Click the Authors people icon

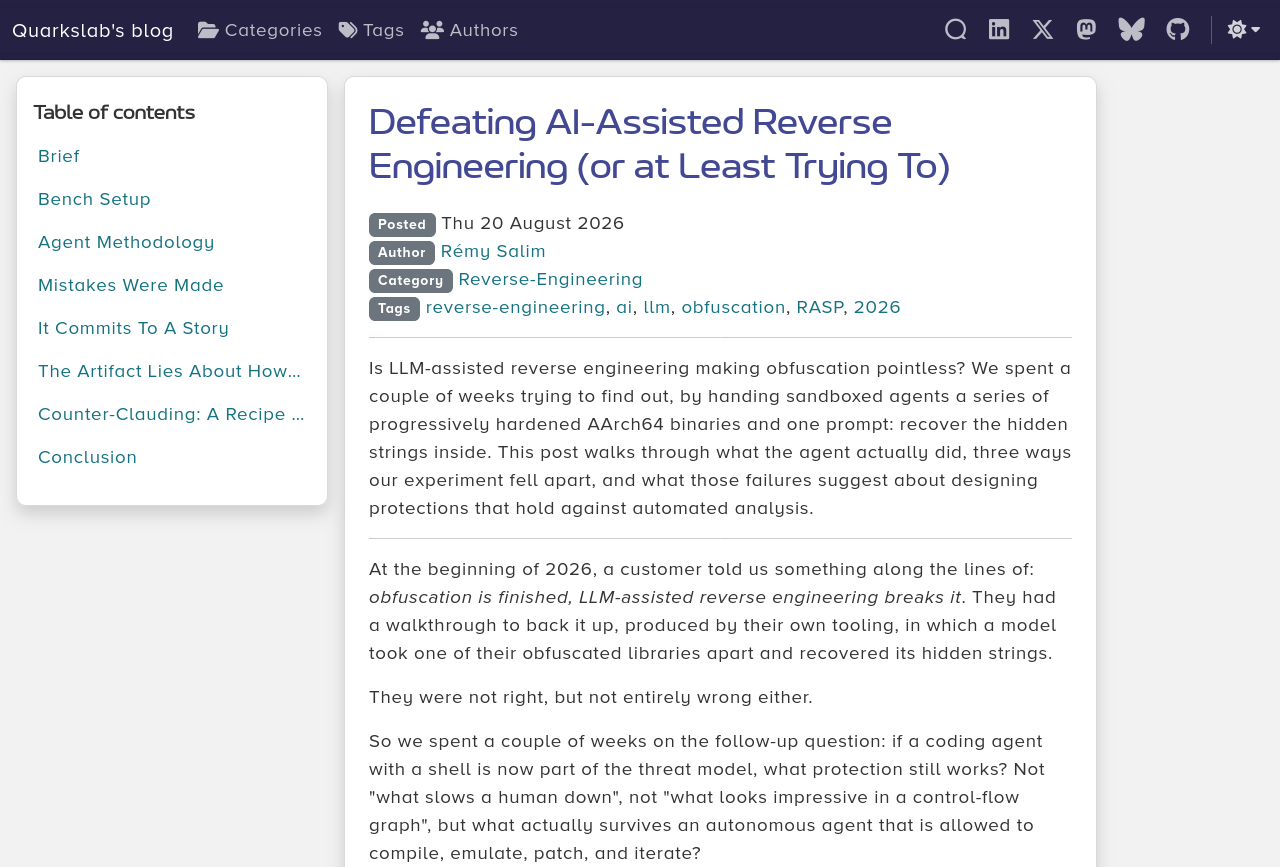[x=432, y=30]
